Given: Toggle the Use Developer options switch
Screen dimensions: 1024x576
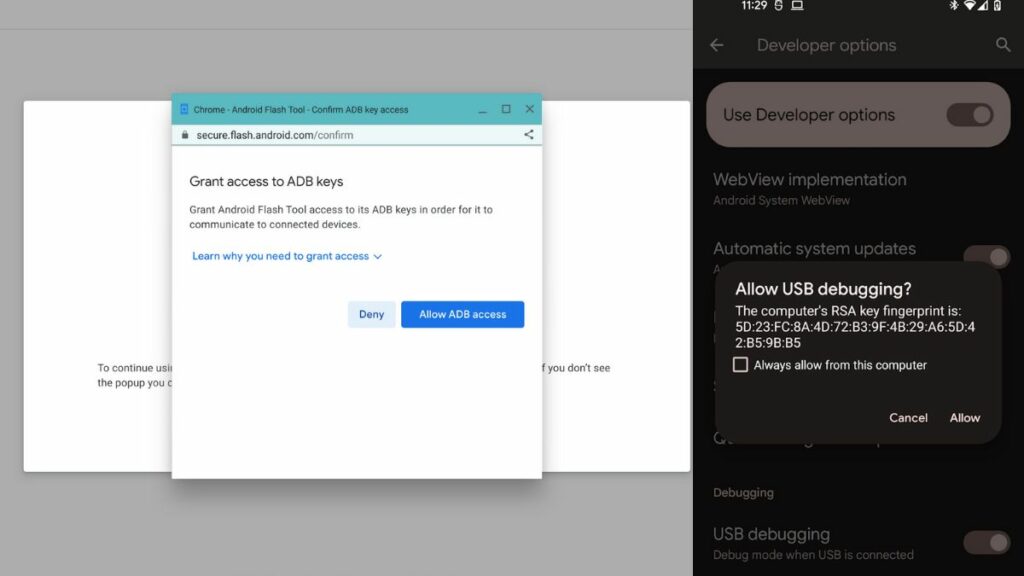Looking at the screenshot, I should coord(969,115).
